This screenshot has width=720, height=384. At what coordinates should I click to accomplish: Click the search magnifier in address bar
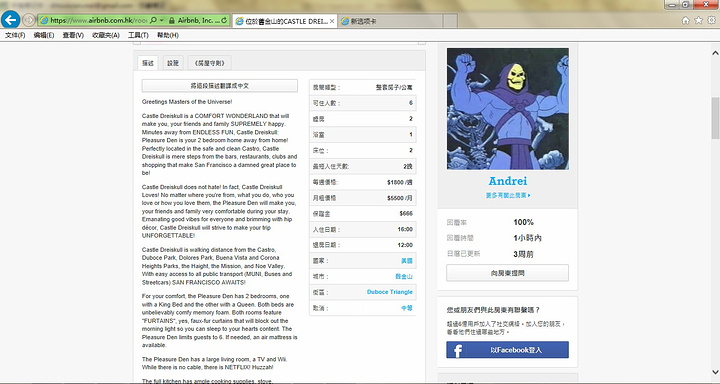[x=153, y=20]
